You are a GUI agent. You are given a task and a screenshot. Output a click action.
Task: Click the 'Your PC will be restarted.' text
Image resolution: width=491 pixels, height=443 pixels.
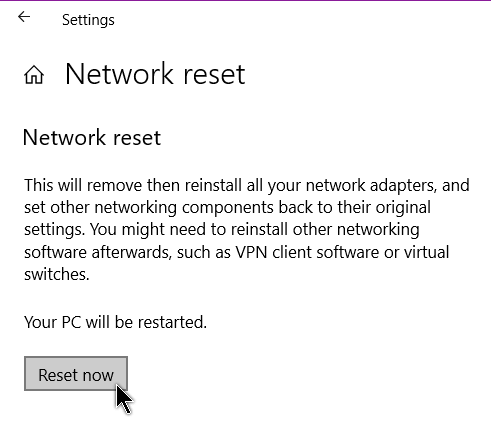tap(116, 322)
